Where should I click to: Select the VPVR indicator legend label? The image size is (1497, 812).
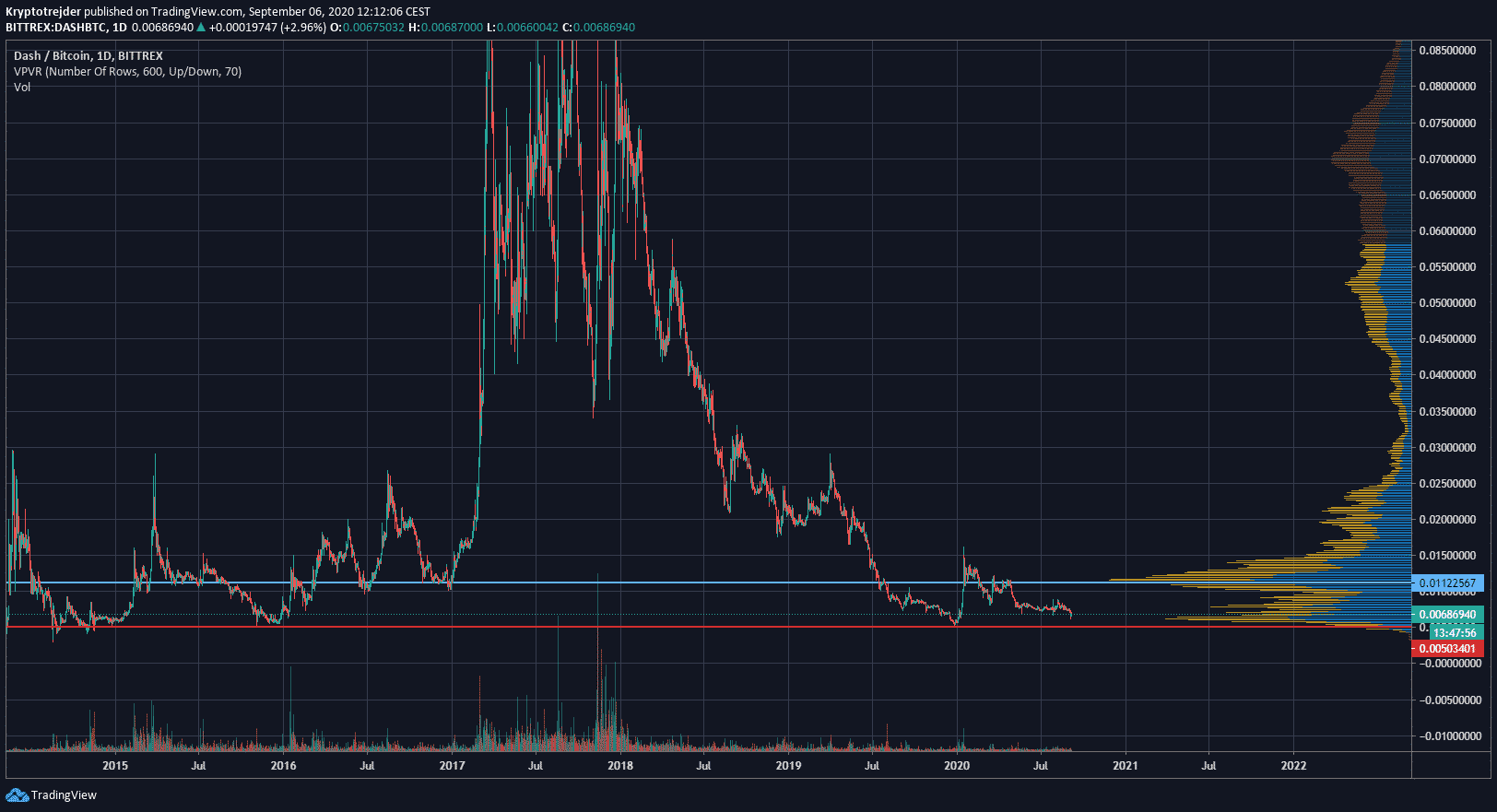(x=127, y=72)
